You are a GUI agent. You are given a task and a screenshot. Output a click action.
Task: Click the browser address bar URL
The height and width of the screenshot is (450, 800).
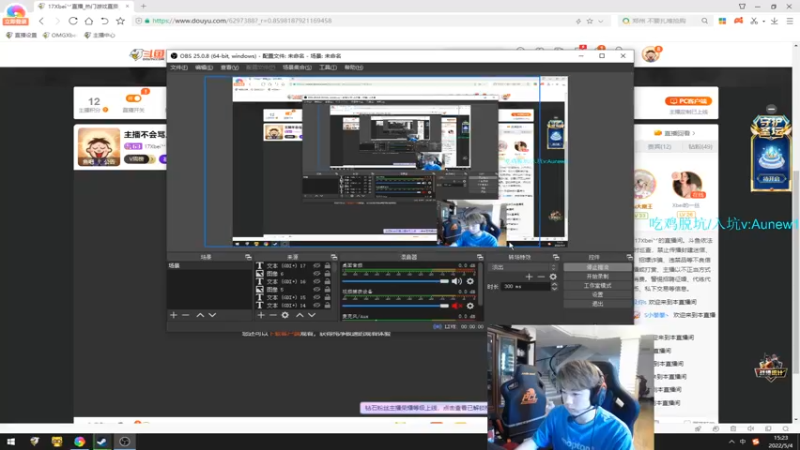(242, 21)
